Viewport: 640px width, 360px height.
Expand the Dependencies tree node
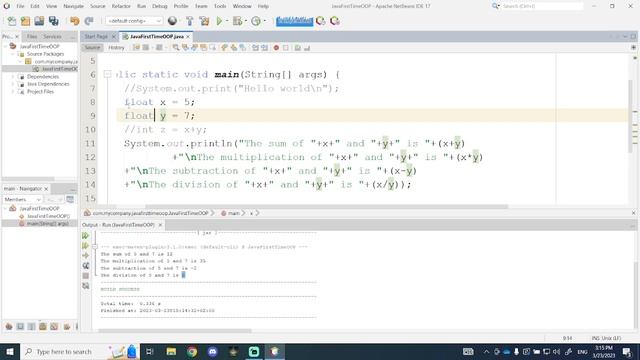(13, 77)
